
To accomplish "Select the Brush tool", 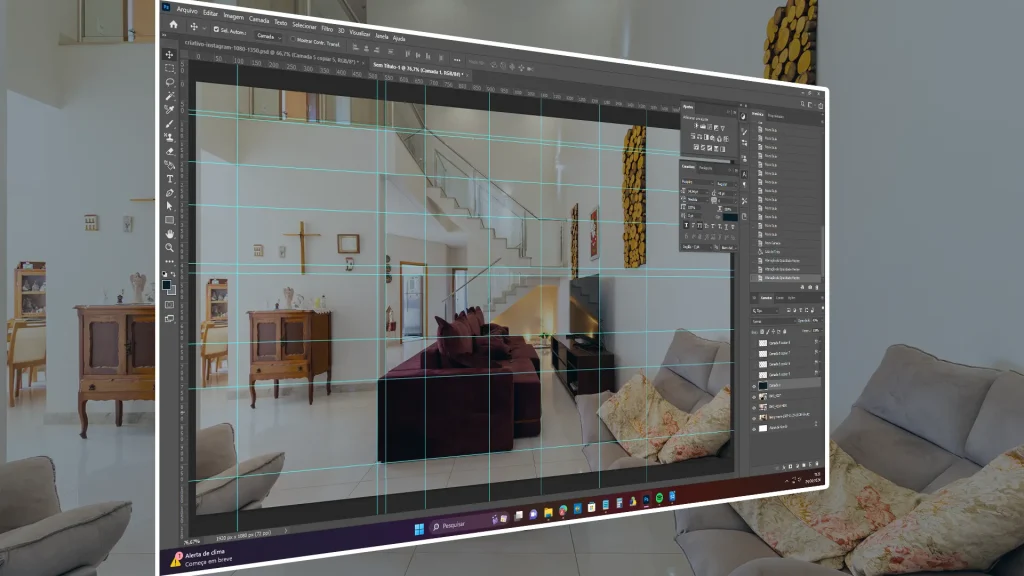I will pos(170,123).
